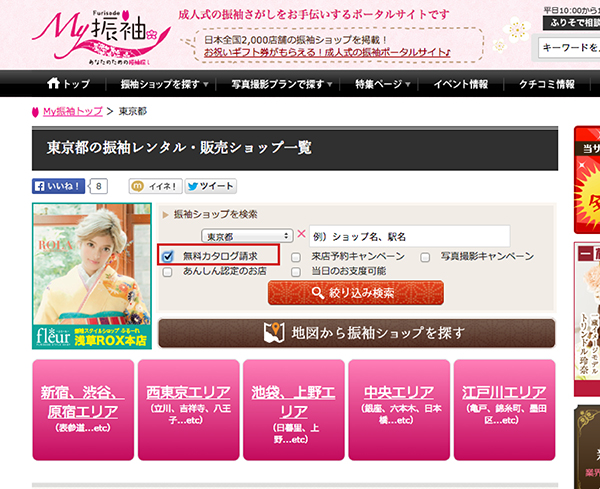Screen dimensions: 600x489
Task: Open the お祝いギフト券がもらえる link
Action: (x=327, y=52)
